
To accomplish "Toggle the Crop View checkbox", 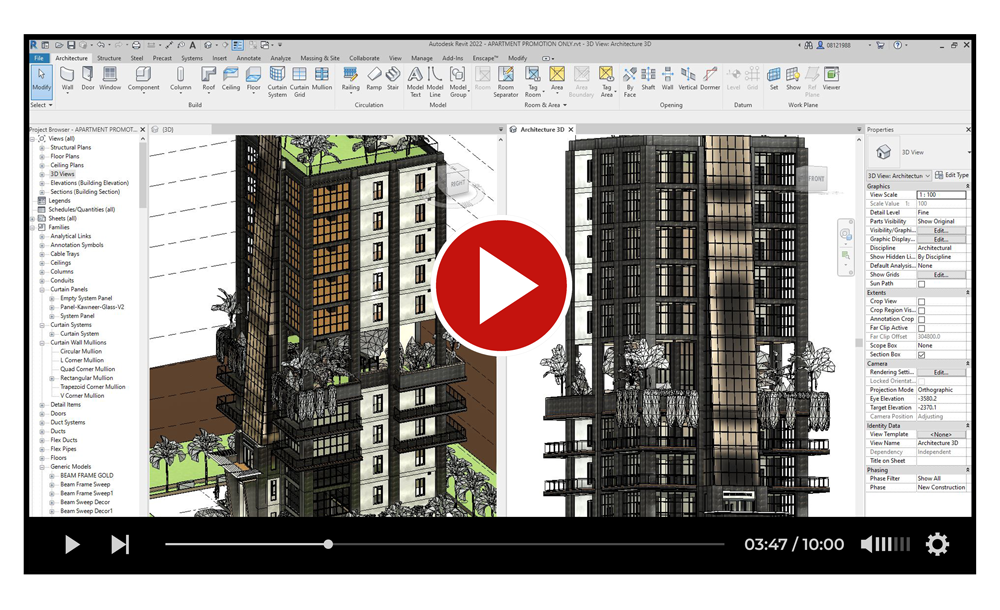I will (921, 301).
